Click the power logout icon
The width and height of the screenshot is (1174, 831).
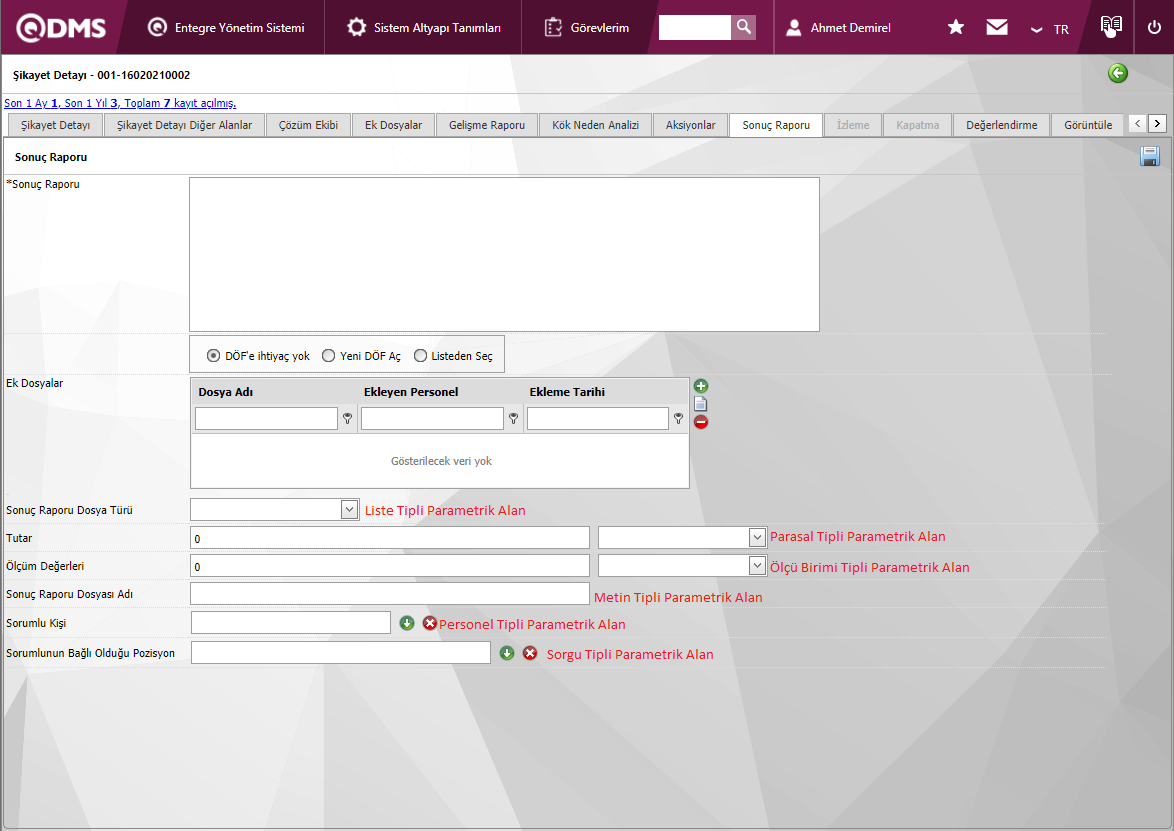(1154, 28)
